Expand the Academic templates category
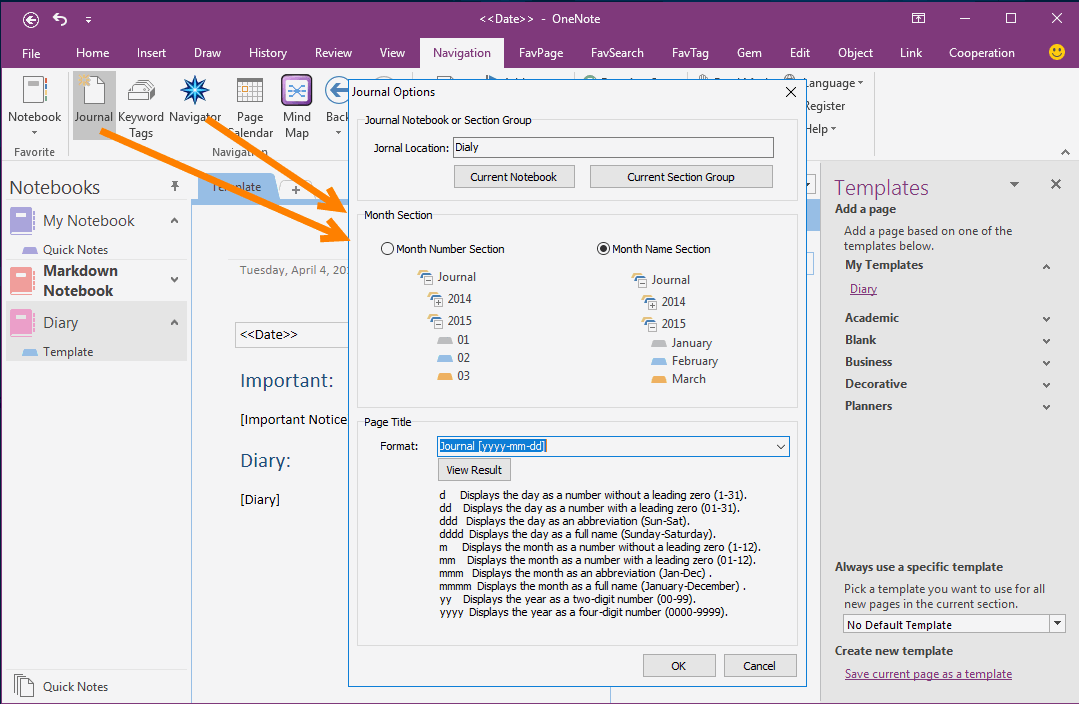Image resolution: width=1079 pixels, height=704 pixels. tap(1046, 319)
